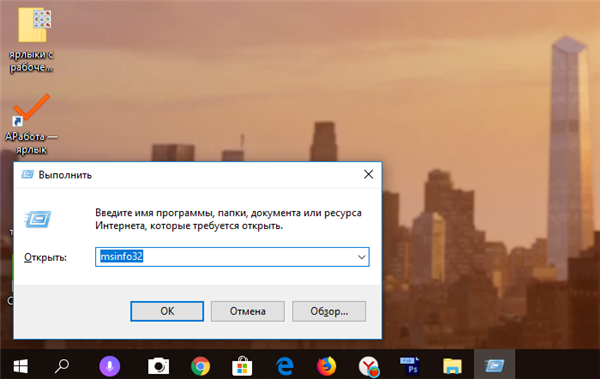
Task: Launch the purple microphone voice assistant
Action: (109, 366)
